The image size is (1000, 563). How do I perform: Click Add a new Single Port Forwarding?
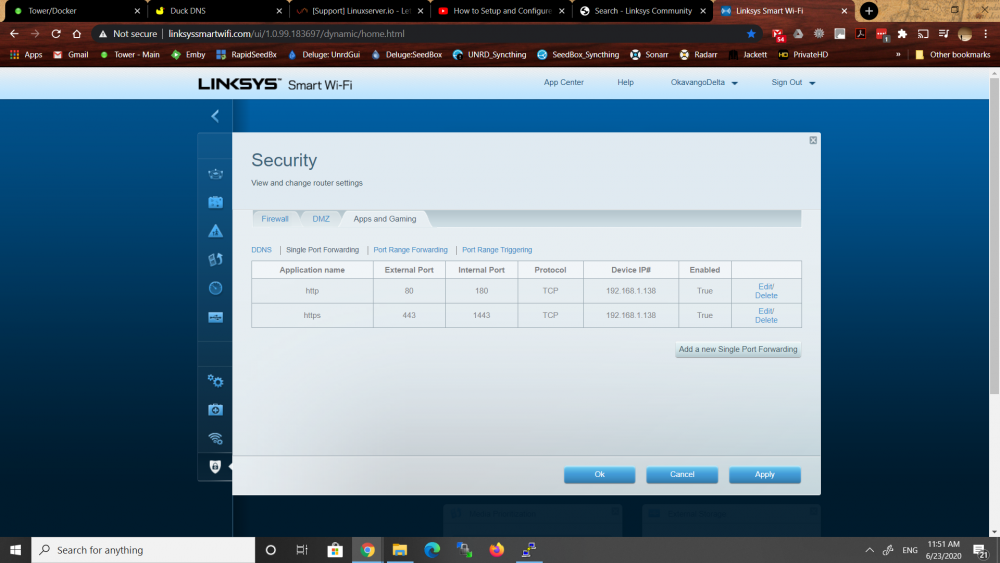click(738, 349)
